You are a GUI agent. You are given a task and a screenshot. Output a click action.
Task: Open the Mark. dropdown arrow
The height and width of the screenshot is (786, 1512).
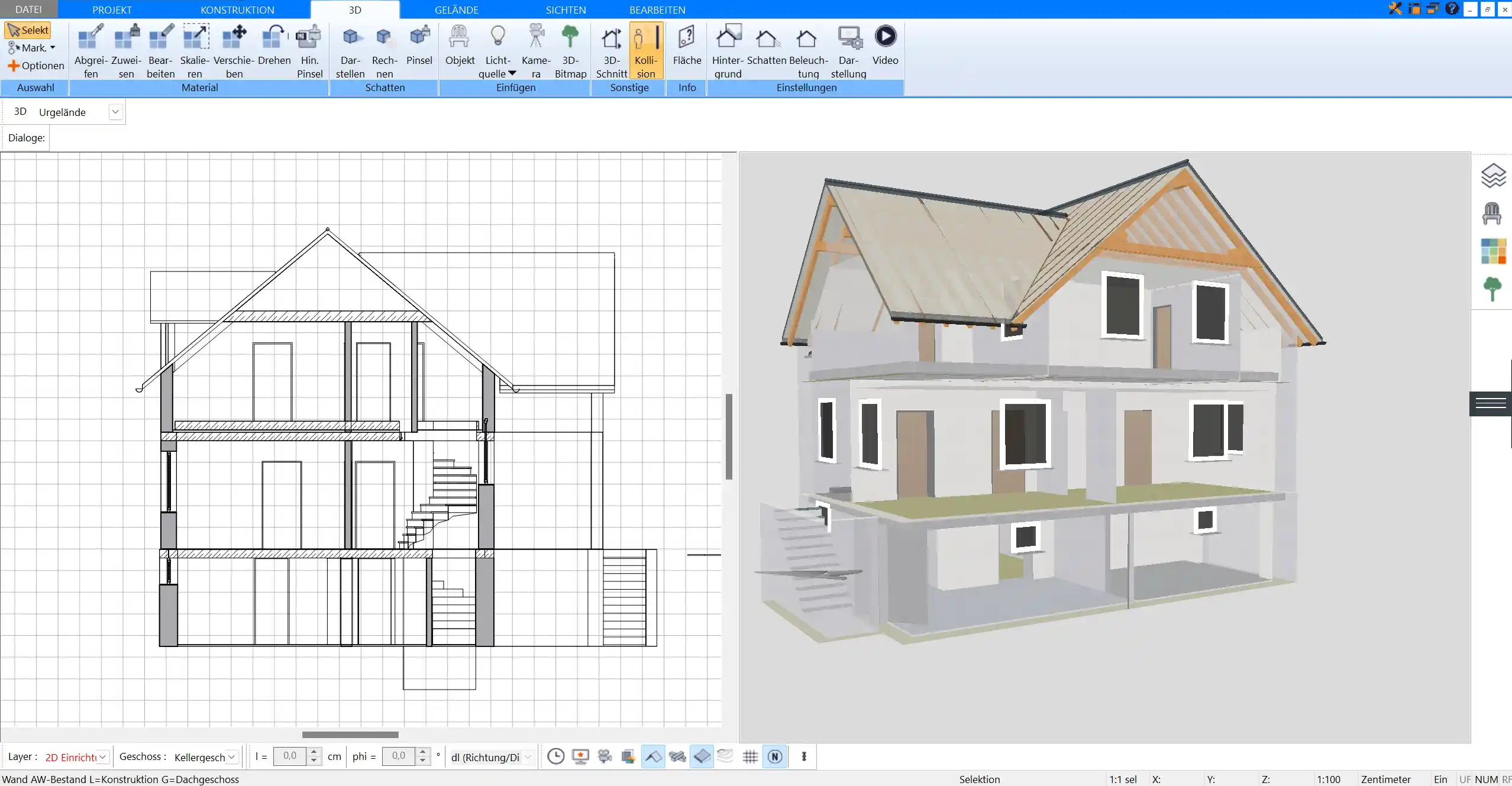(x=53, y=48)
